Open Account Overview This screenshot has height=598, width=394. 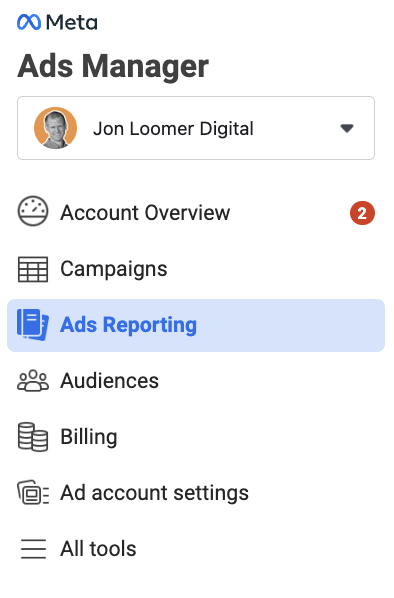coord(196,212)
